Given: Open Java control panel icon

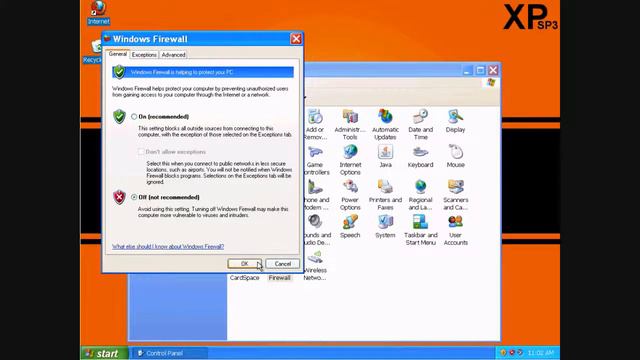Looking at the screenshot, I should click(x=385, y=152).
